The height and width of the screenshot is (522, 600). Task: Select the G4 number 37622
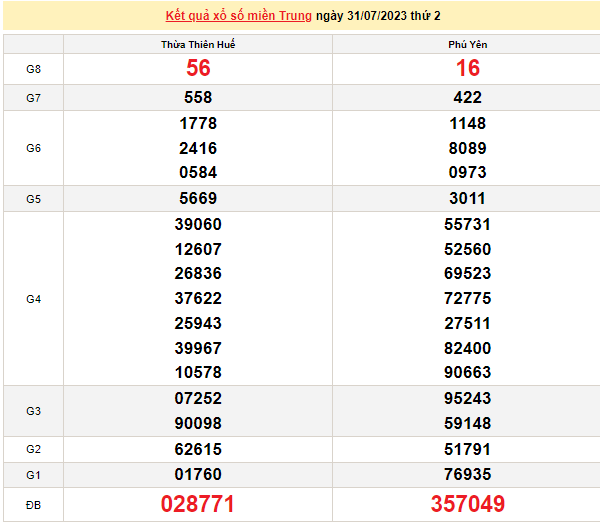click(x=198, y=299)
